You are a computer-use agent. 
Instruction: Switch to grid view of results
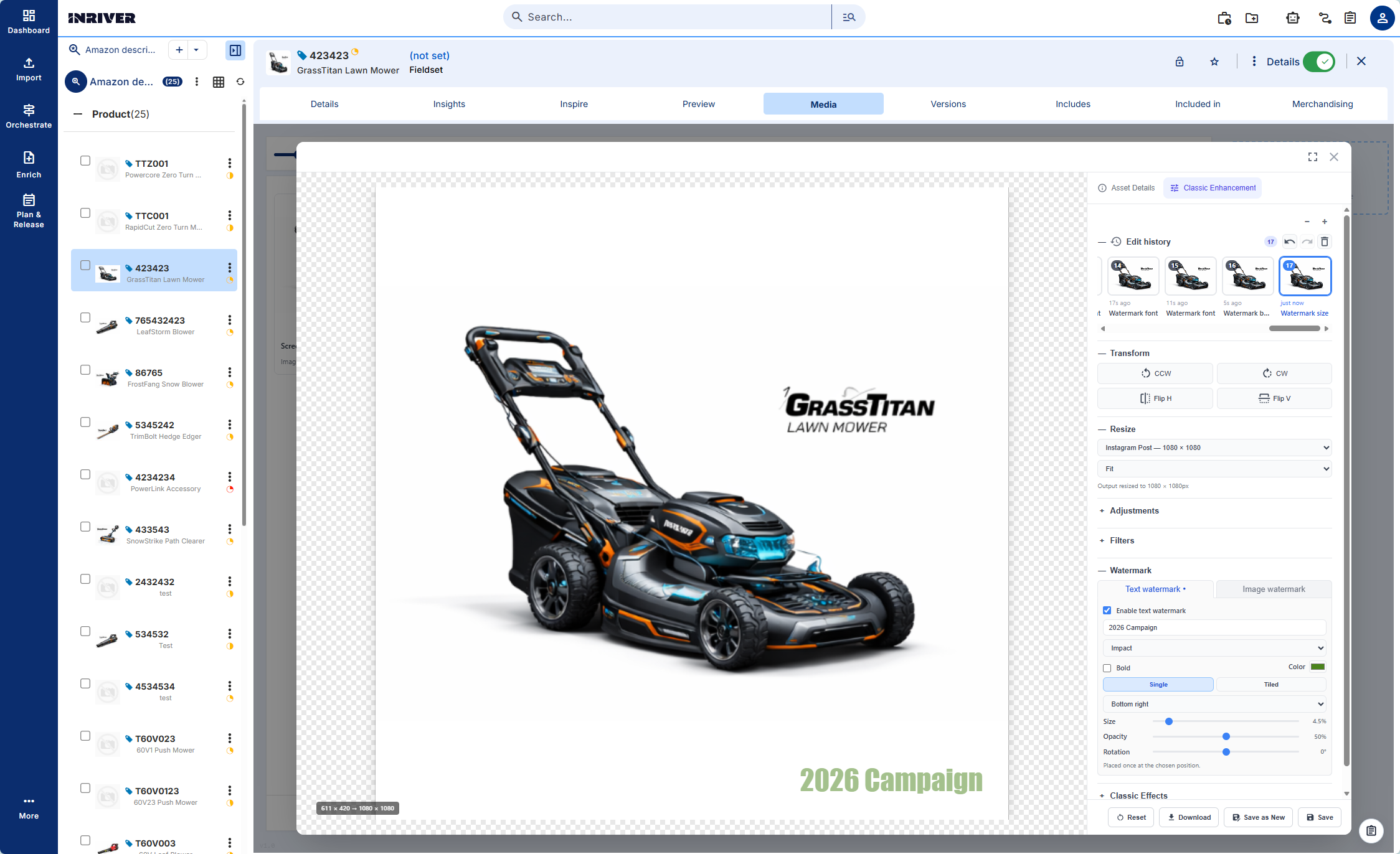point(219,82)
